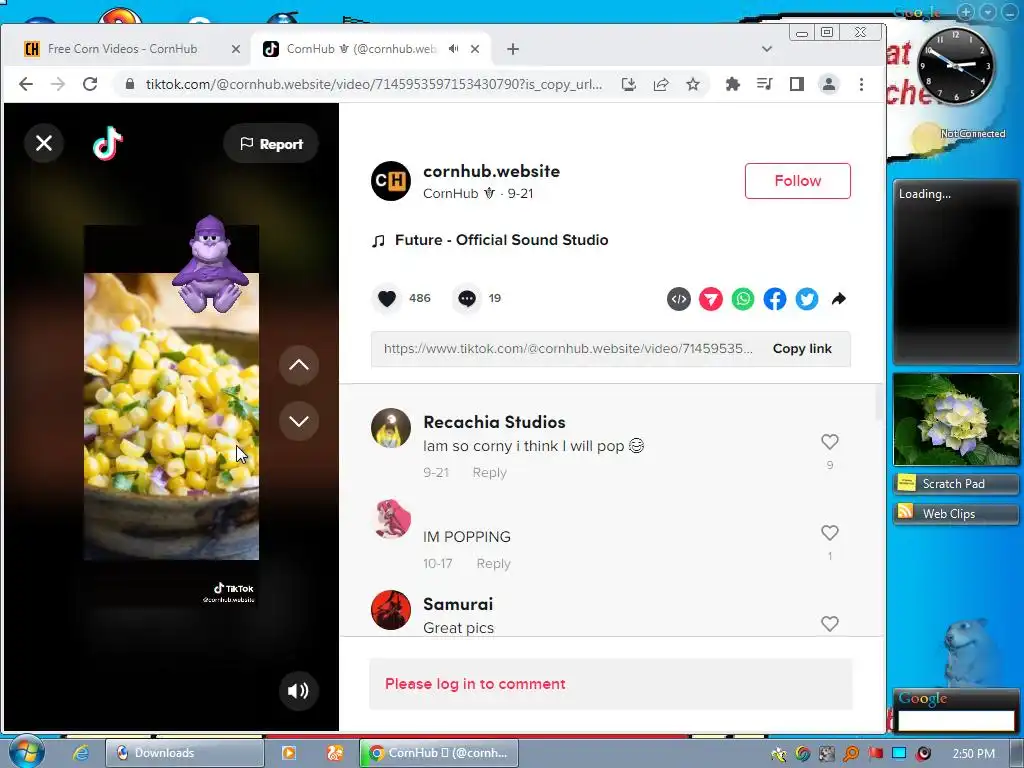Share the video to WhatsApp
The width and height of the screenshot is (1024, 768).
point(743,299)
